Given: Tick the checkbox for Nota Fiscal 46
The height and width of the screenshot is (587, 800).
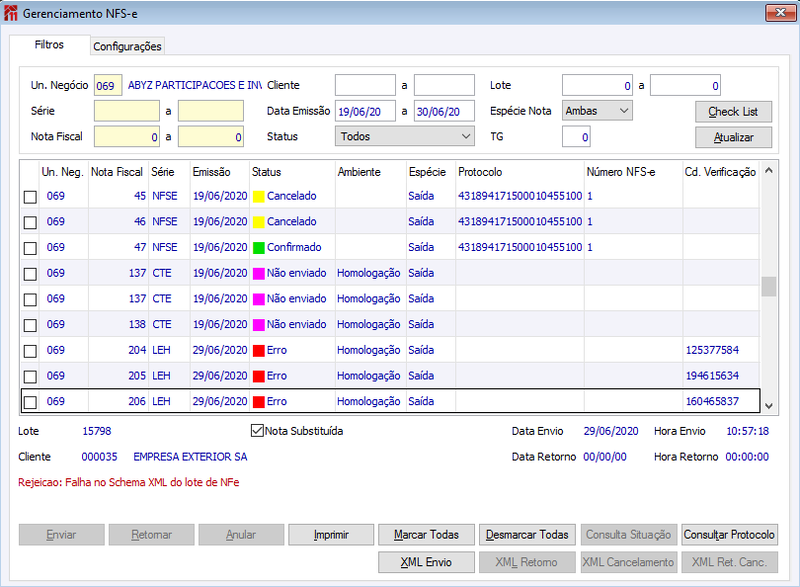Looking at the screenshot, I should point(30,222).
